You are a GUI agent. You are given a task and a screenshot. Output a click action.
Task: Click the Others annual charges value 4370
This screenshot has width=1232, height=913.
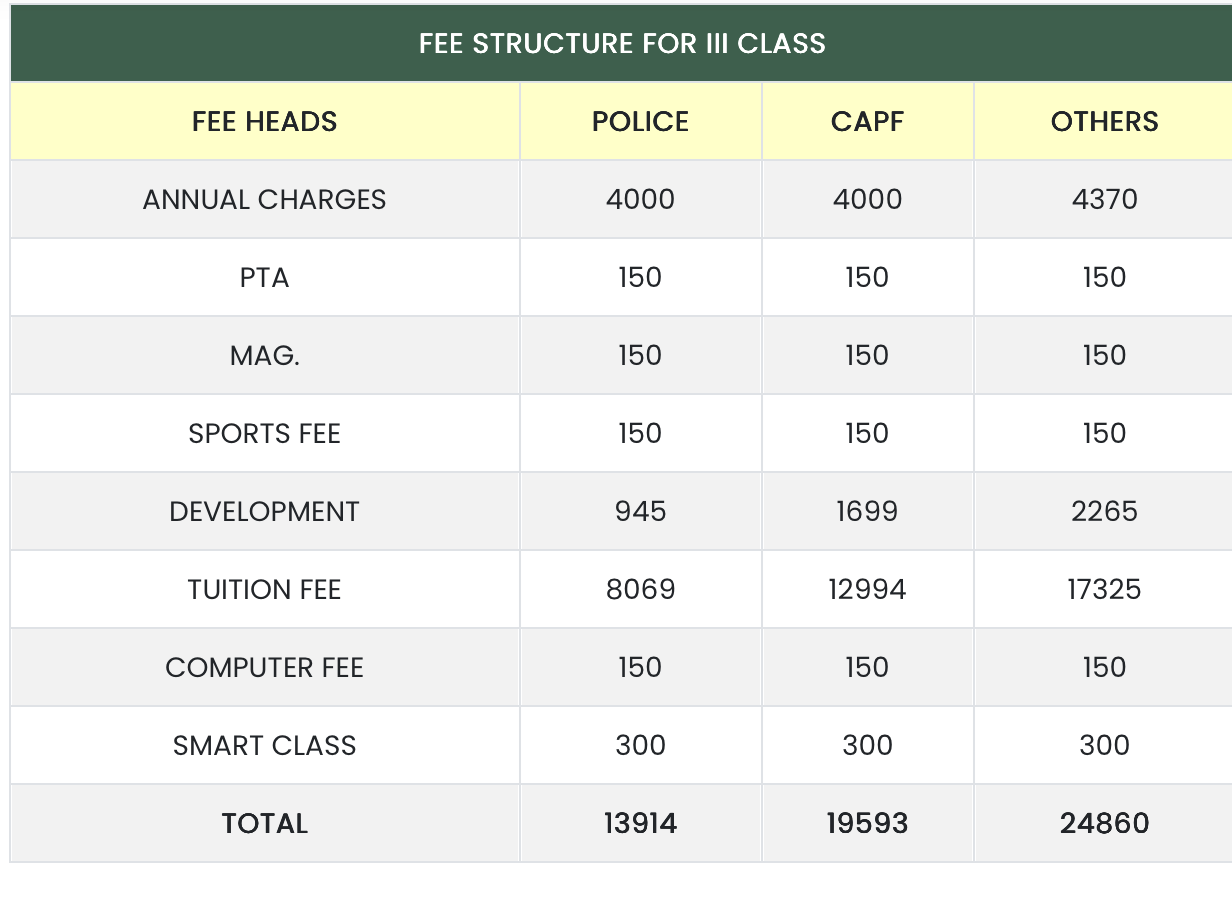(1104, 200)
